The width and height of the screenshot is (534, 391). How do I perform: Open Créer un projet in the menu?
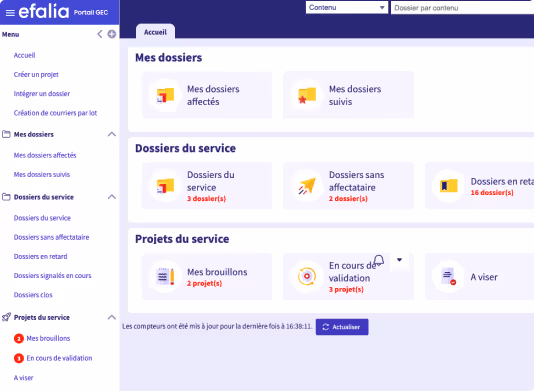tap(36, 74)
